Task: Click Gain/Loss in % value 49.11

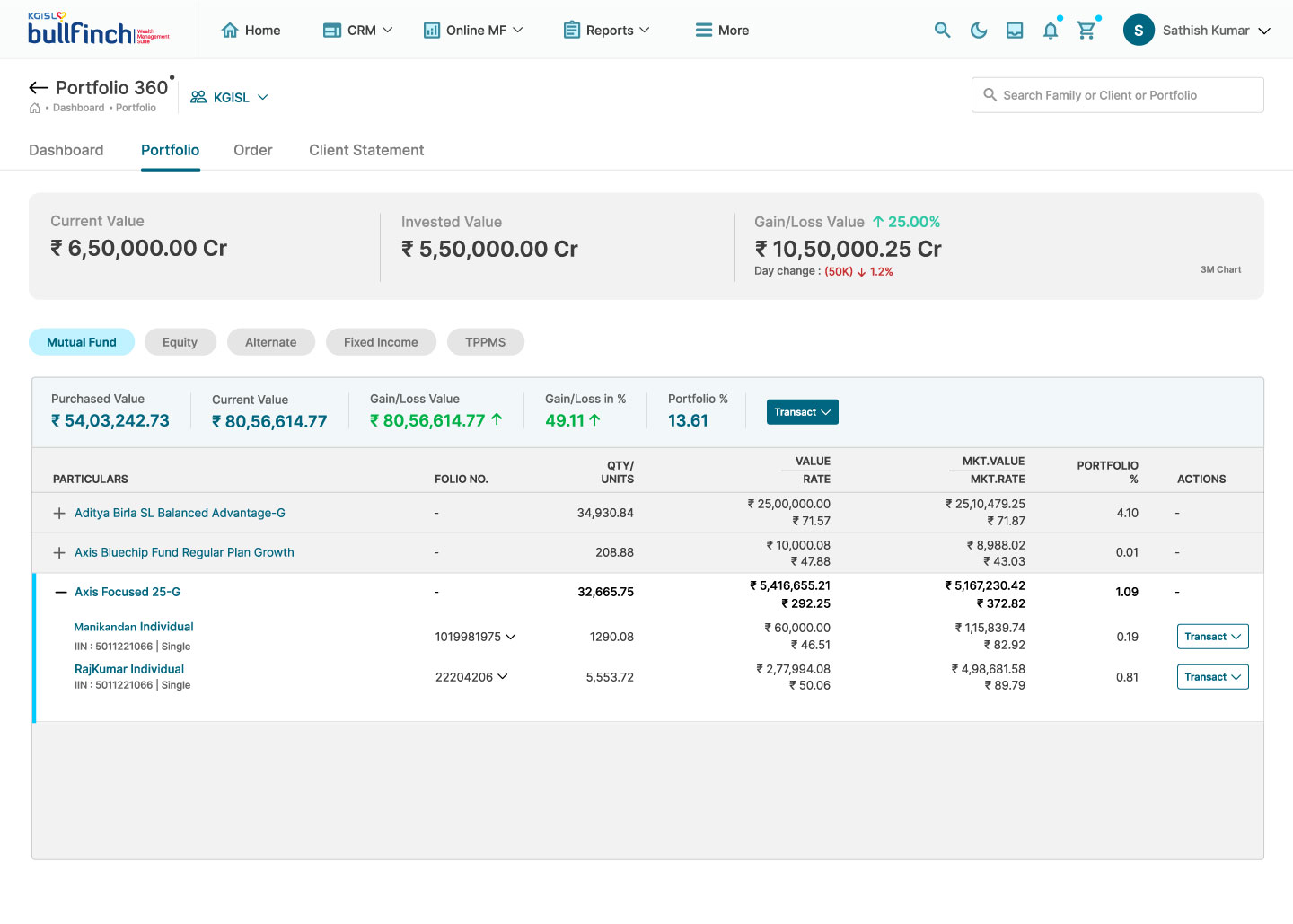Action: tap(573, 420)
